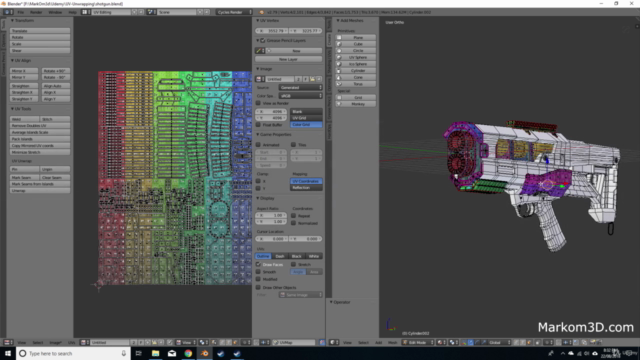
Task: Open the UVs menu in the UV editor header
Action: coord(71,342)
